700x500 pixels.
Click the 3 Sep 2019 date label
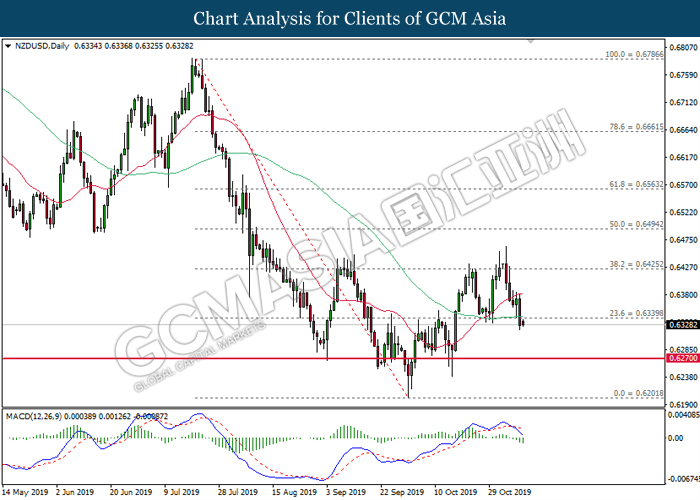(x=346, y=492)
